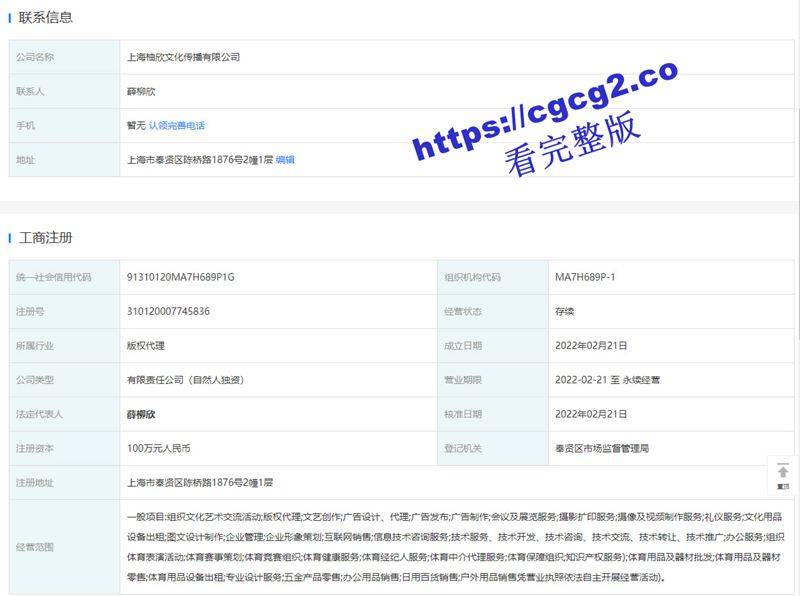
Task: Click company name 上海柚欣文化传播有限公司
Action: (x=183, y=58)
